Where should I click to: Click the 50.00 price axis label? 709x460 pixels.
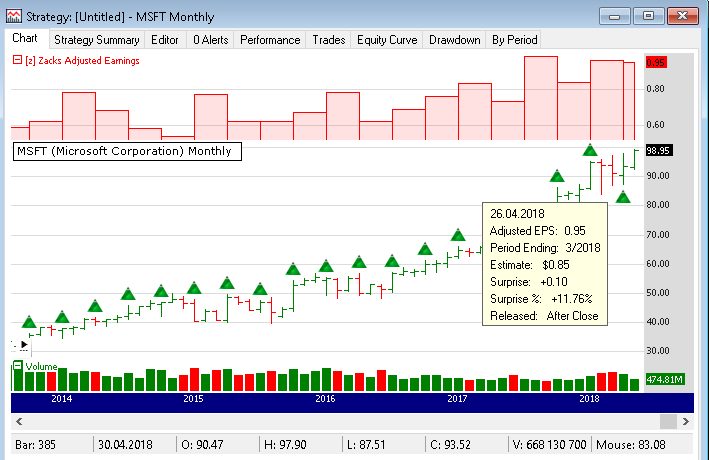(657, 293)
